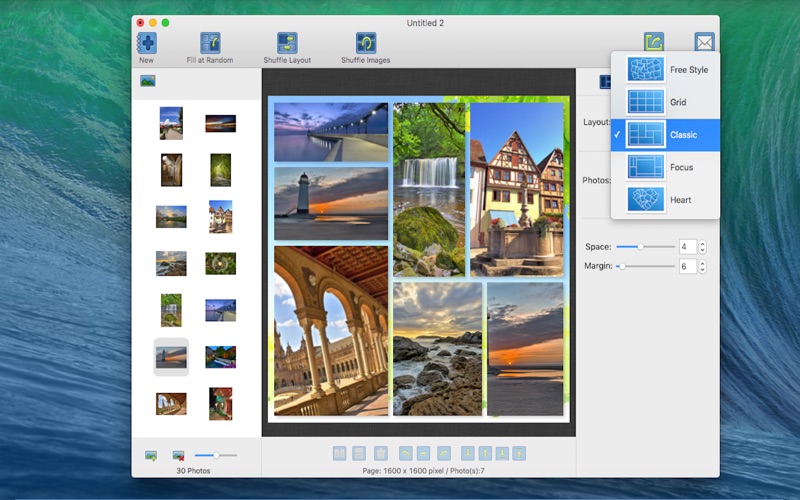Select the colonnade arches library thumbnail
This screenshot has width=800, height=500.
[171, 404]
